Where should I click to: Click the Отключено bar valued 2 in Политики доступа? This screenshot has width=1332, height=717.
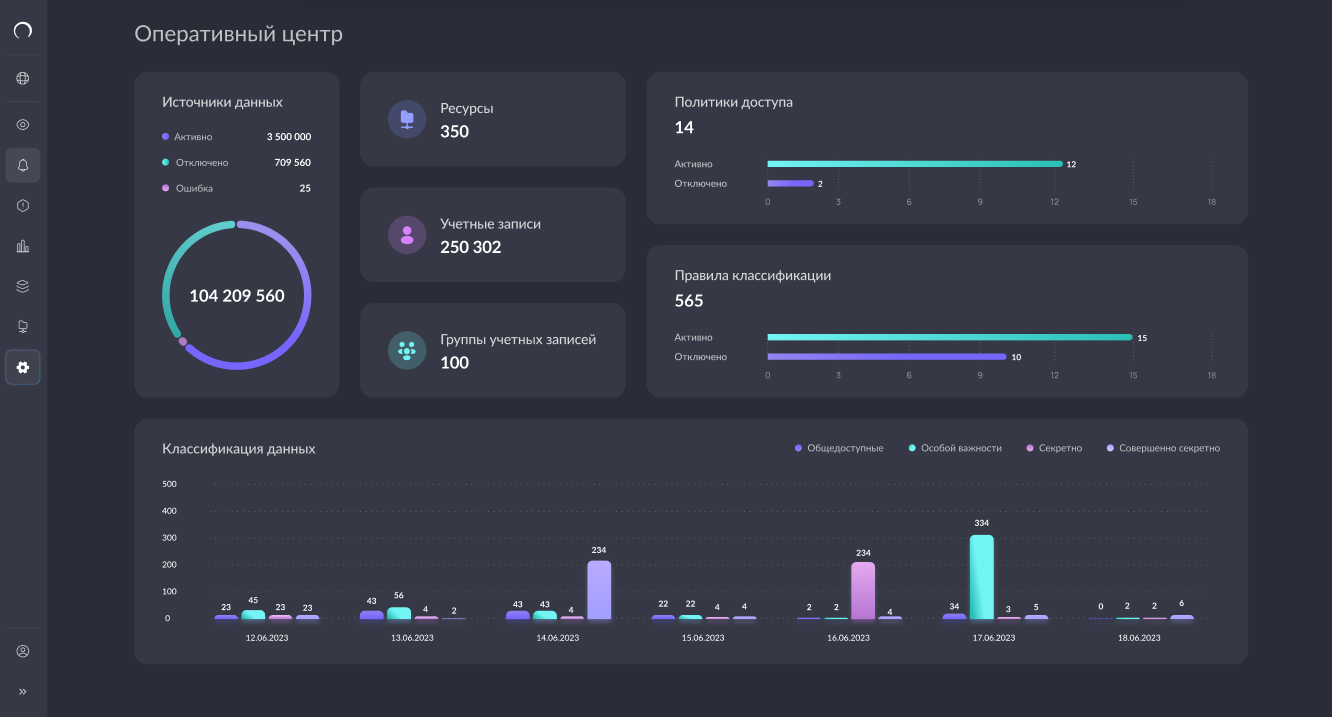tap(791, 184)
